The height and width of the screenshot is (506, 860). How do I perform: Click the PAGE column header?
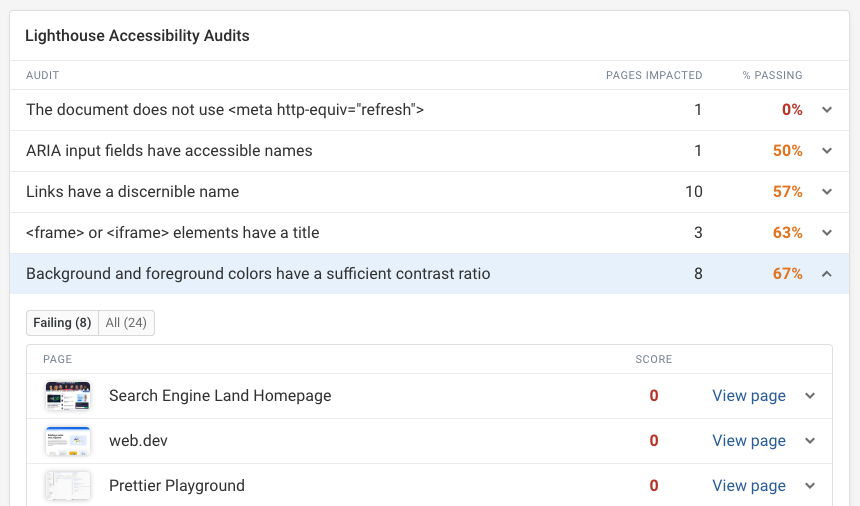click(x=58, y=360)
